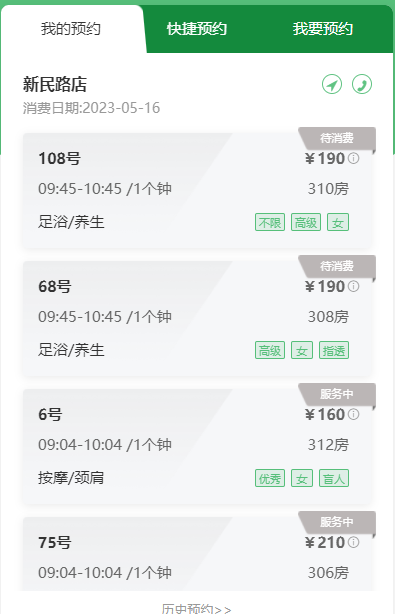This screenshot has height=614, width=395.
Task: Open the 历史预约 link at the bottom
Action: coord(196,608)
